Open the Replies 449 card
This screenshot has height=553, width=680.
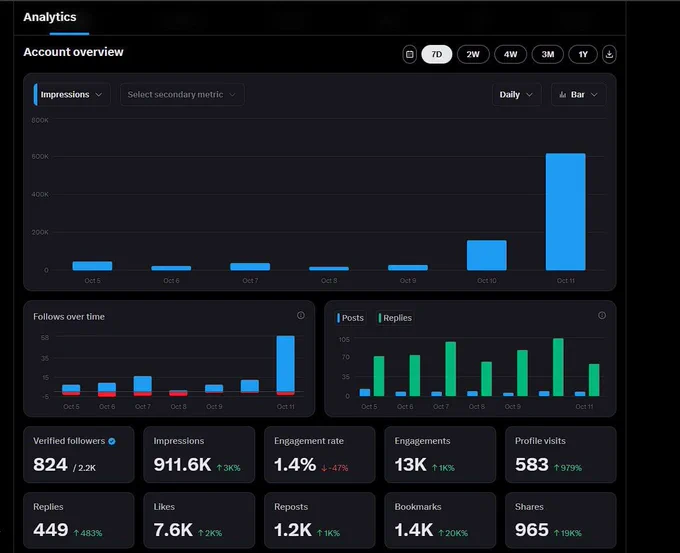[78, 520]
